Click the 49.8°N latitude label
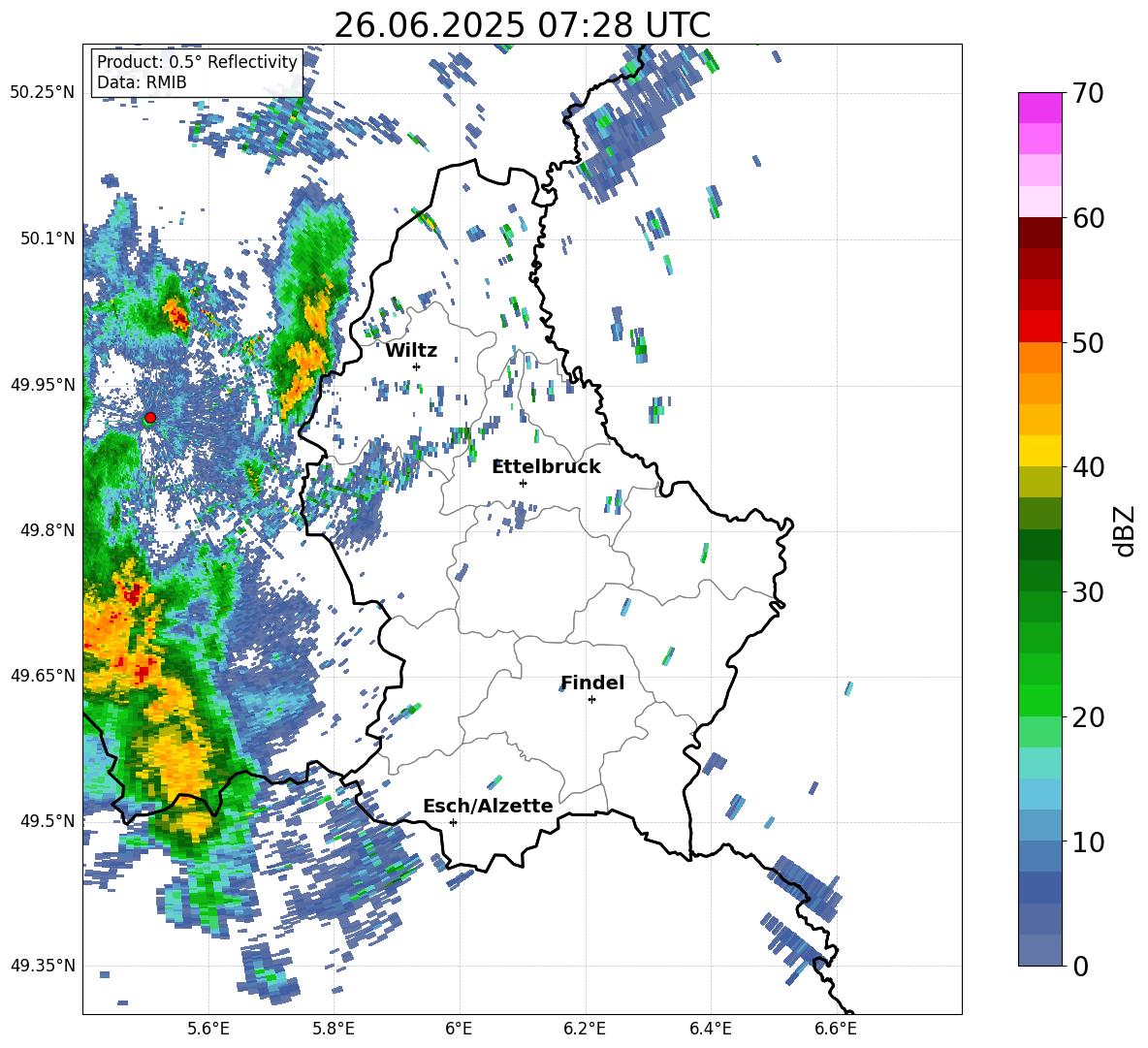This screenshot has height=1048, width=1148. click(x=48, y=530)
